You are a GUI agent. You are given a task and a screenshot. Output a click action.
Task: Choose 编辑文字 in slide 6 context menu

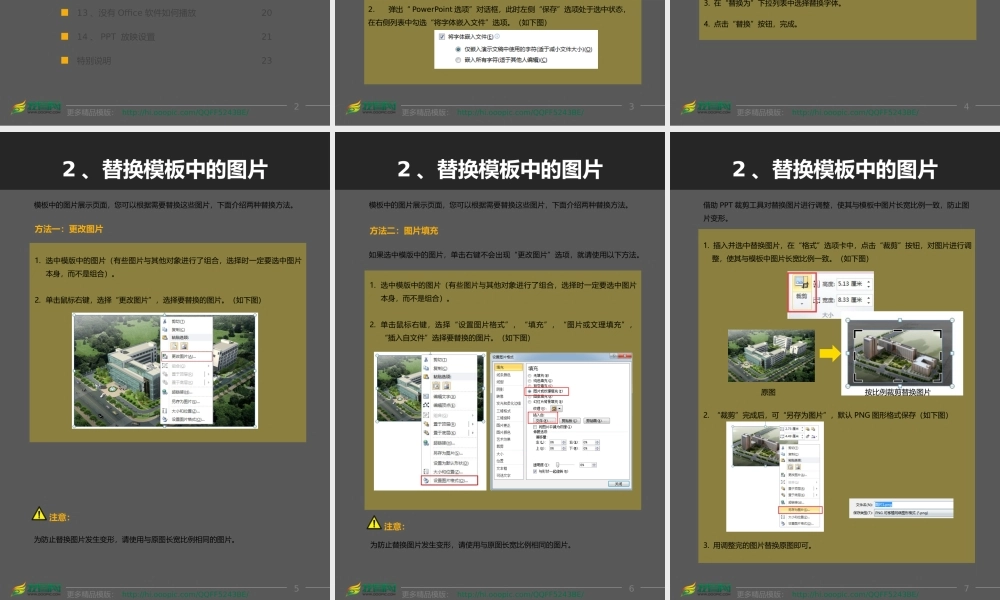point(445,397)
